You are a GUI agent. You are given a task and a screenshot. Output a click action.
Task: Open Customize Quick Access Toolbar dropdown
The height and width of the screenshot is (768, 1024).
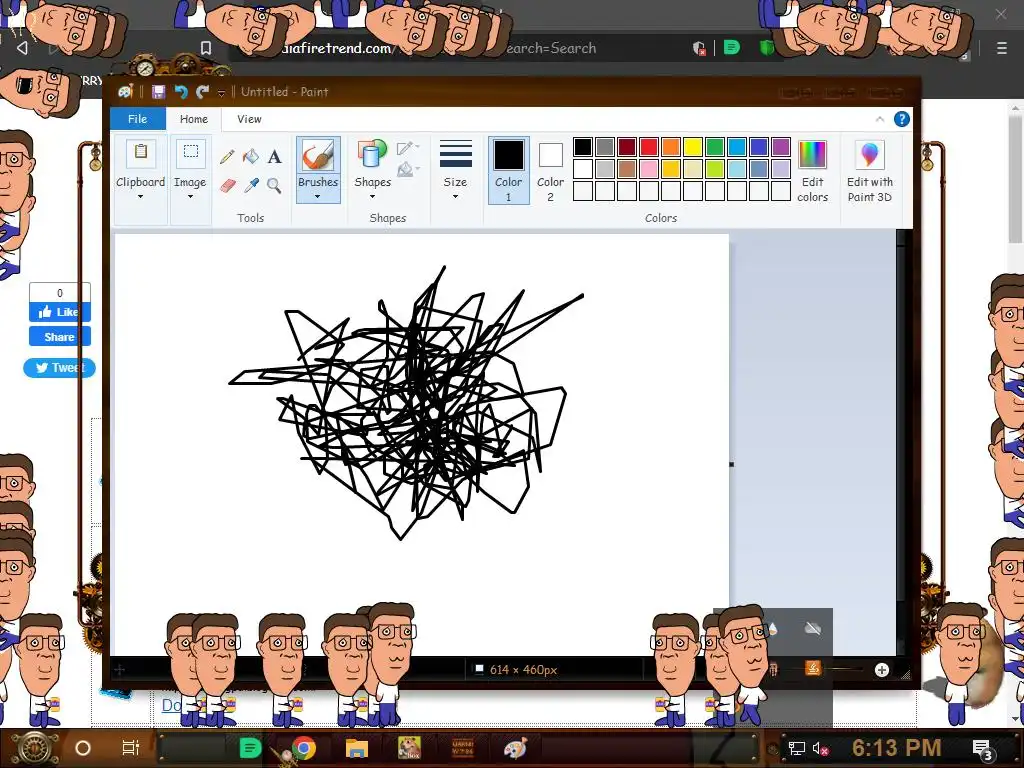221,93
